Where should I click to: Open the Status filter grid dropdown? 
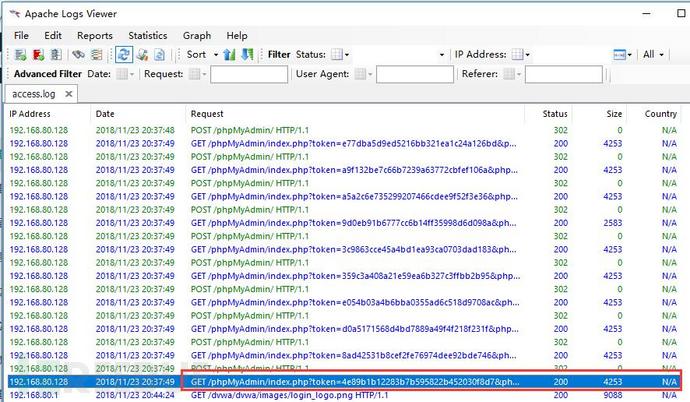(340, 55)
